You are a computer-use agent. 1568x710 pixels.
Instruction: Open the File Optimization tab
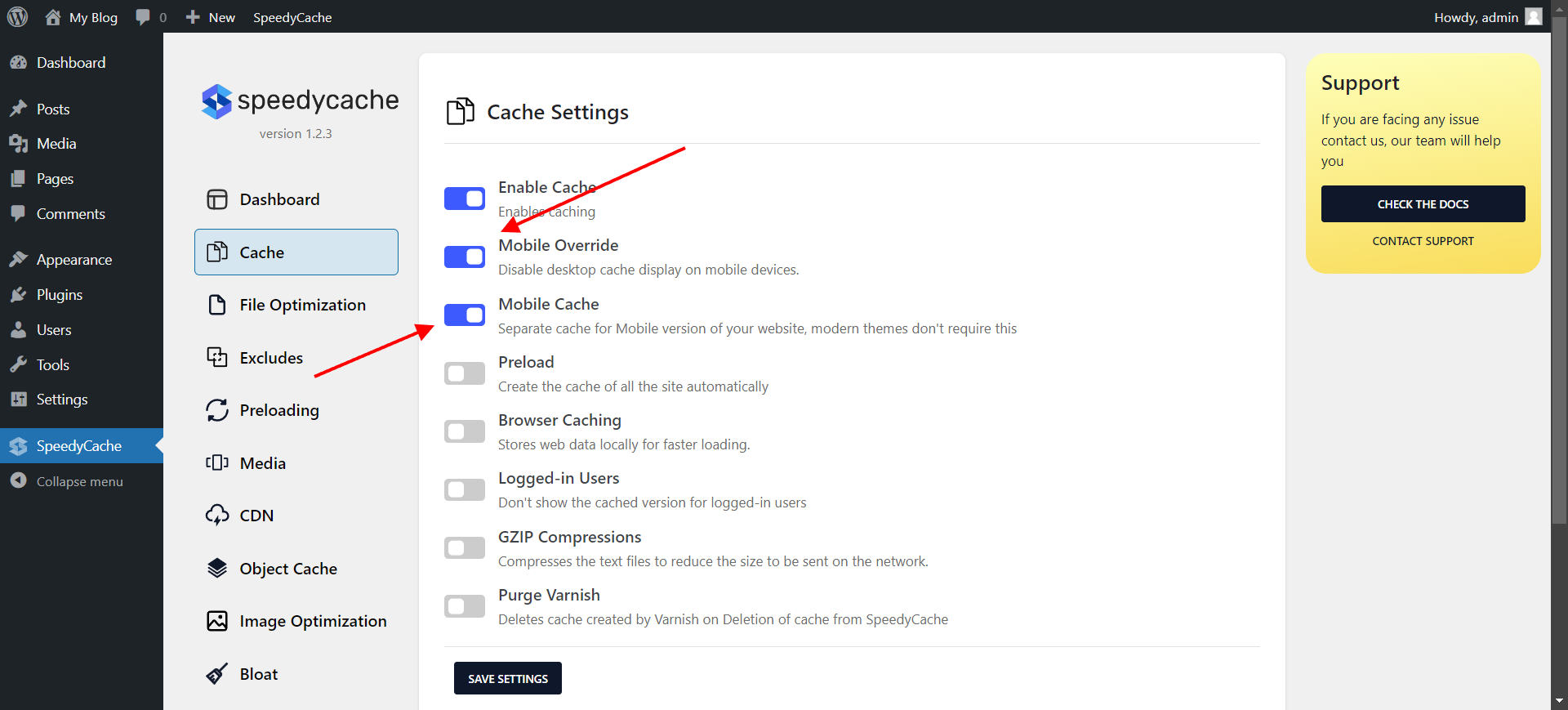[x=296, y=305]
